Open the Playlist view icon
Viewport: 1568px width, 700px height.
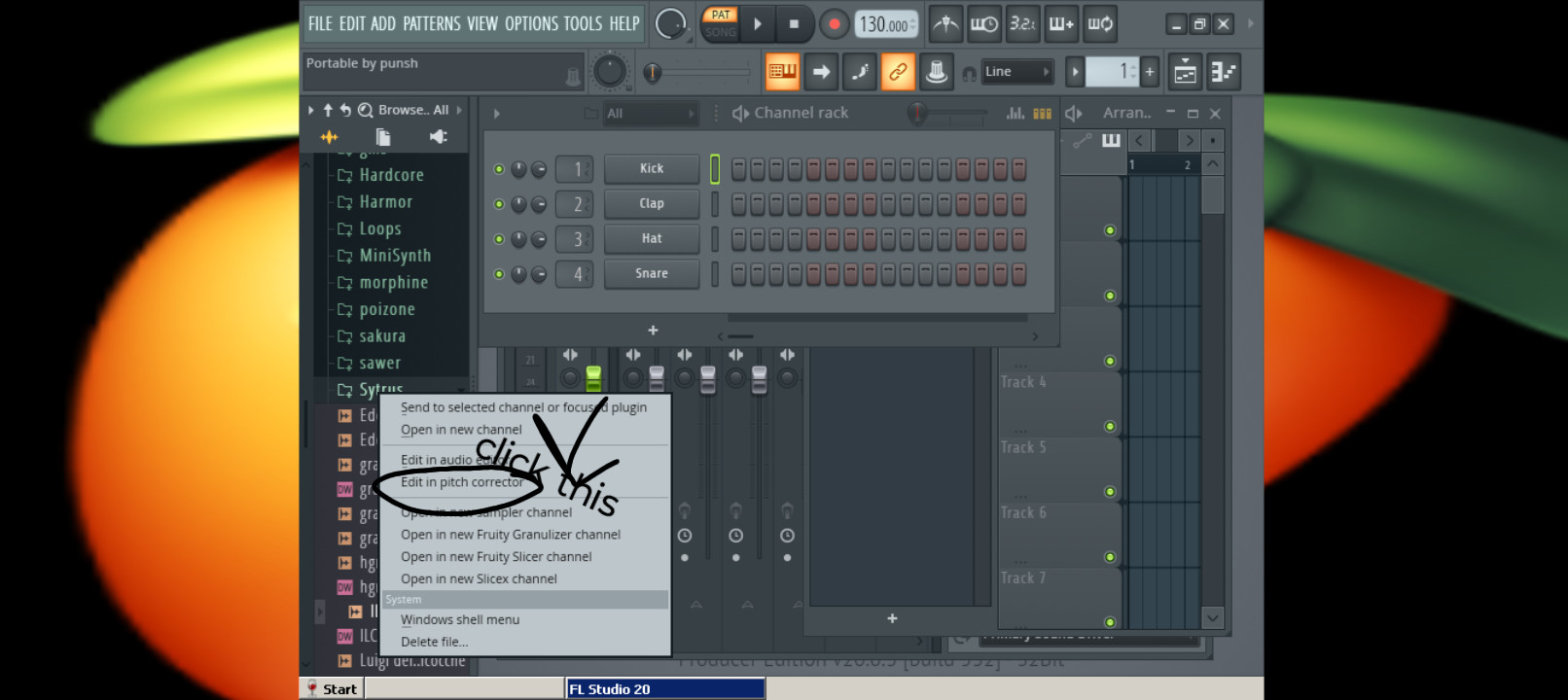[x=1186, y=71]
